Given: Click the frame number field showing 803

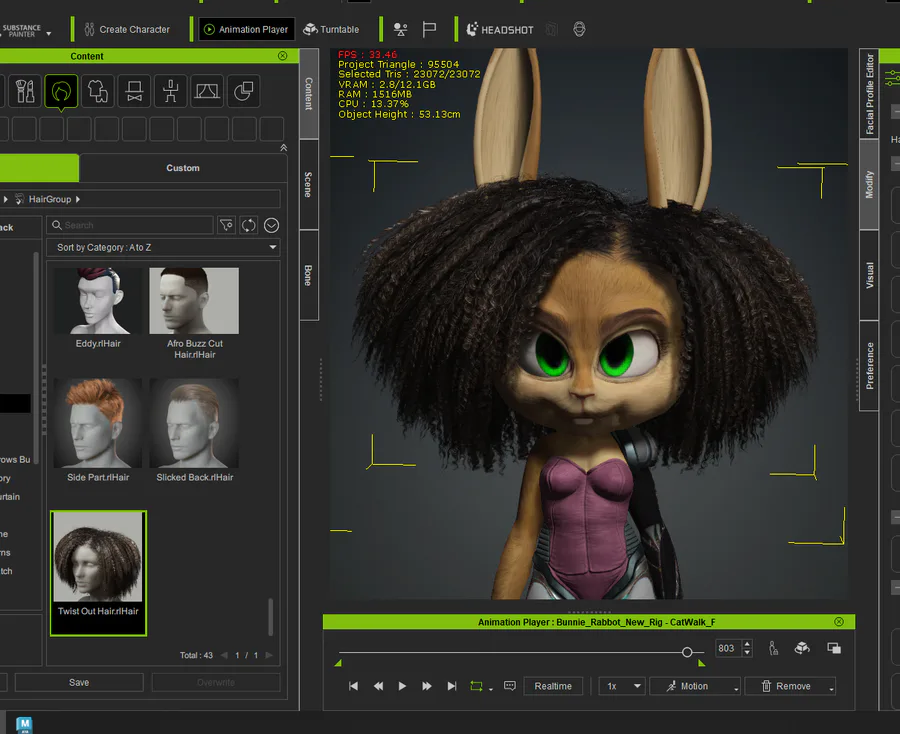Looking at the screenshot, I should coord(728,648).
